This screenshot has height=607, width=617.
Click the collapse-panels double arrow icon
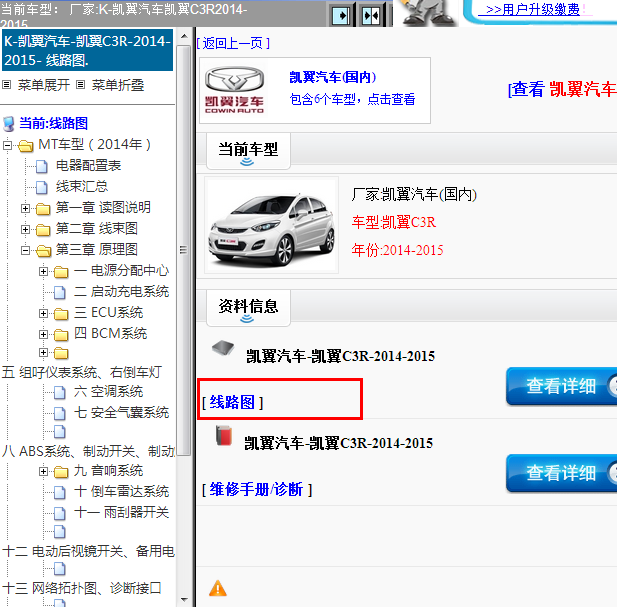click(x=371, y=16)
